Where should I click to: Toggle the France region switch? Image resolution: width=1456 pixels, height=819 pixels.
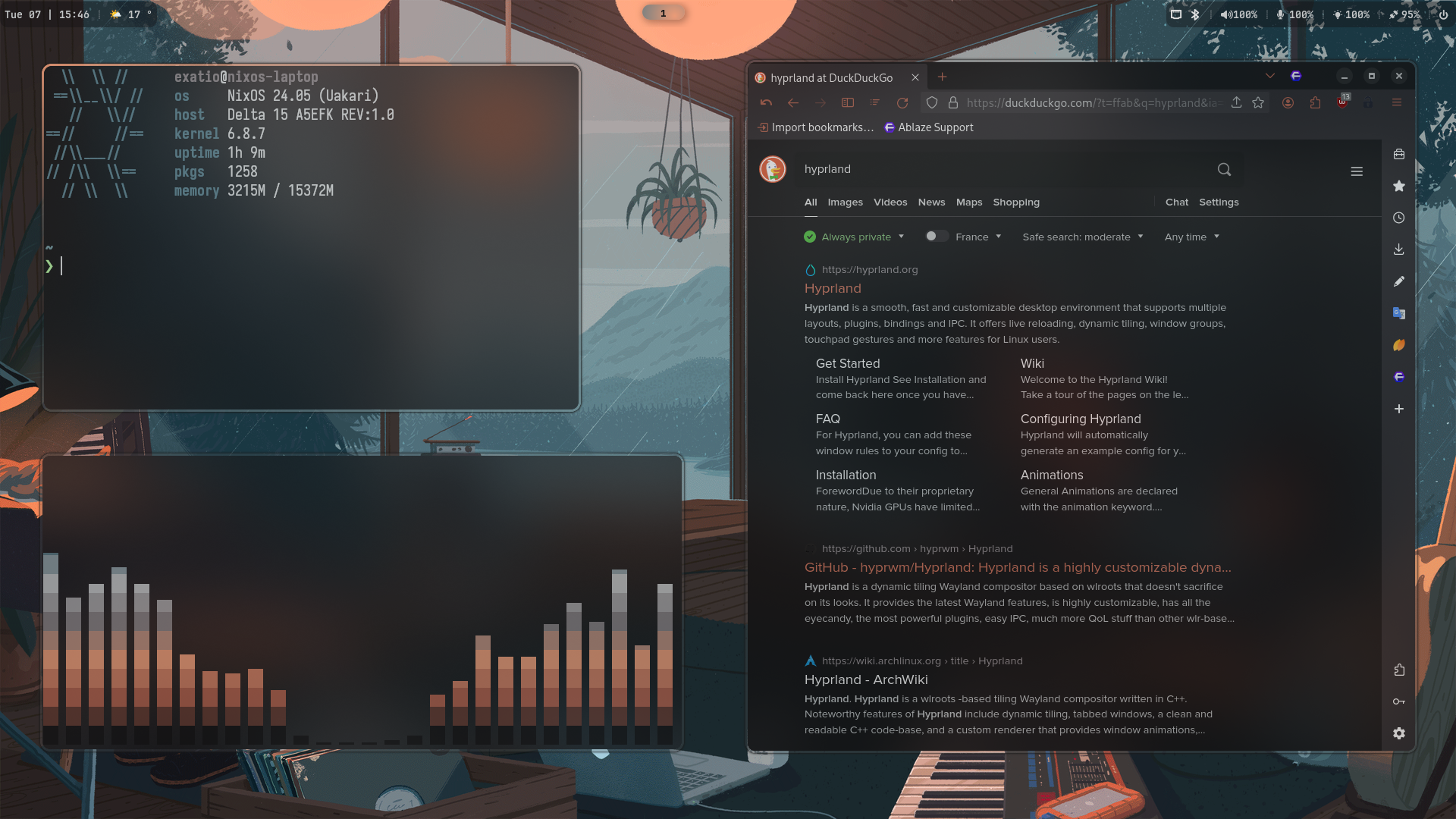pyautogui.click(x=937, y=237)
